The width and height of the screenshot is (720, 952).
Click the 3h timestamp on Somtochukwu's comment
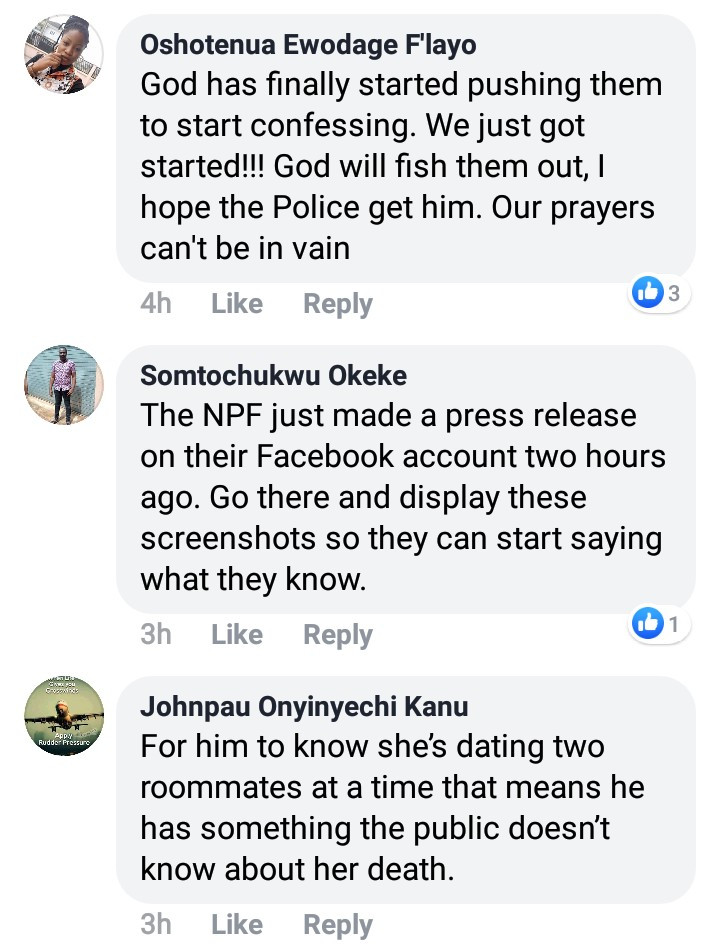(156, 634)
